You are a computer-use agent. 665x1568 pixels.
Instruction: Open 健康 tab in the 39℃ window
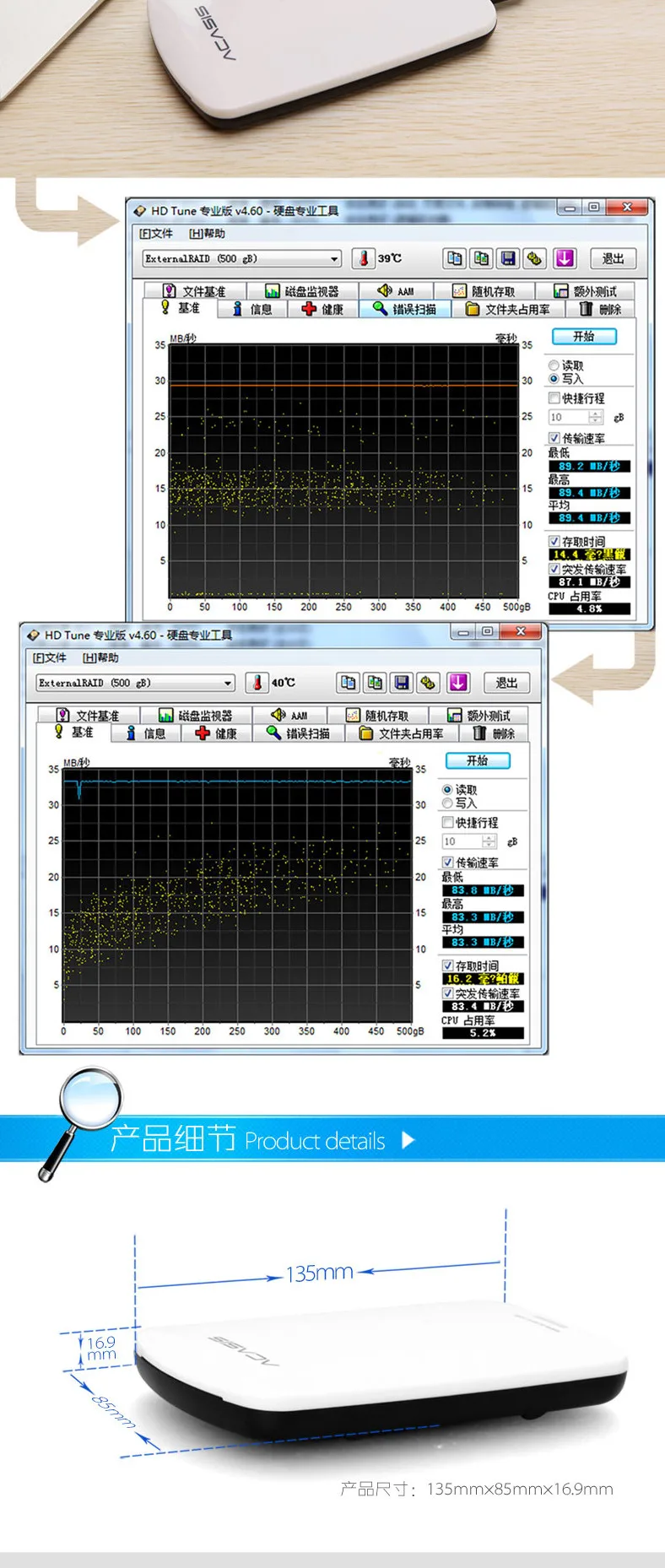click(324, 310)
